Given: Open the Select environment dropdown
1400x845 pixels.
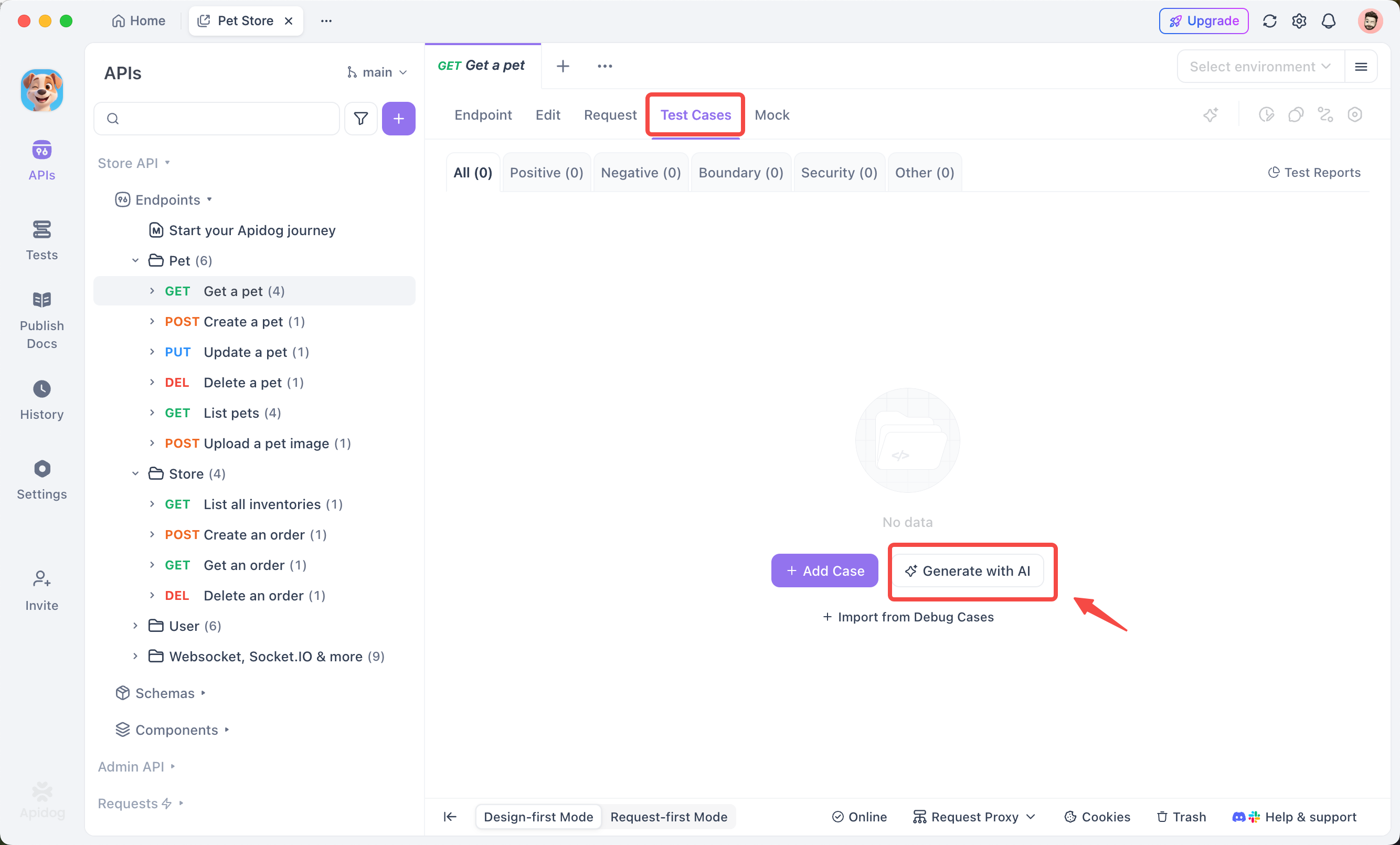Looking at the screenshot, I should 1259,66.
